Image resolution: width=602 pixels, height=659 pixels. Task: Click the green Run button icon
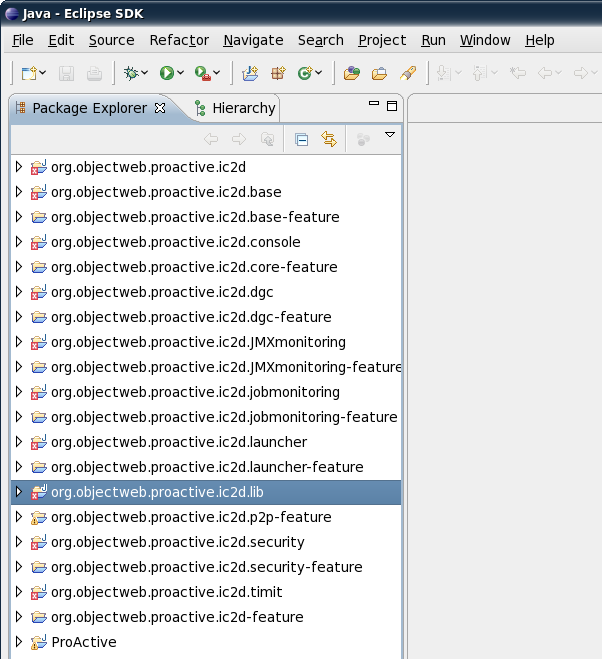coord(167,73)
